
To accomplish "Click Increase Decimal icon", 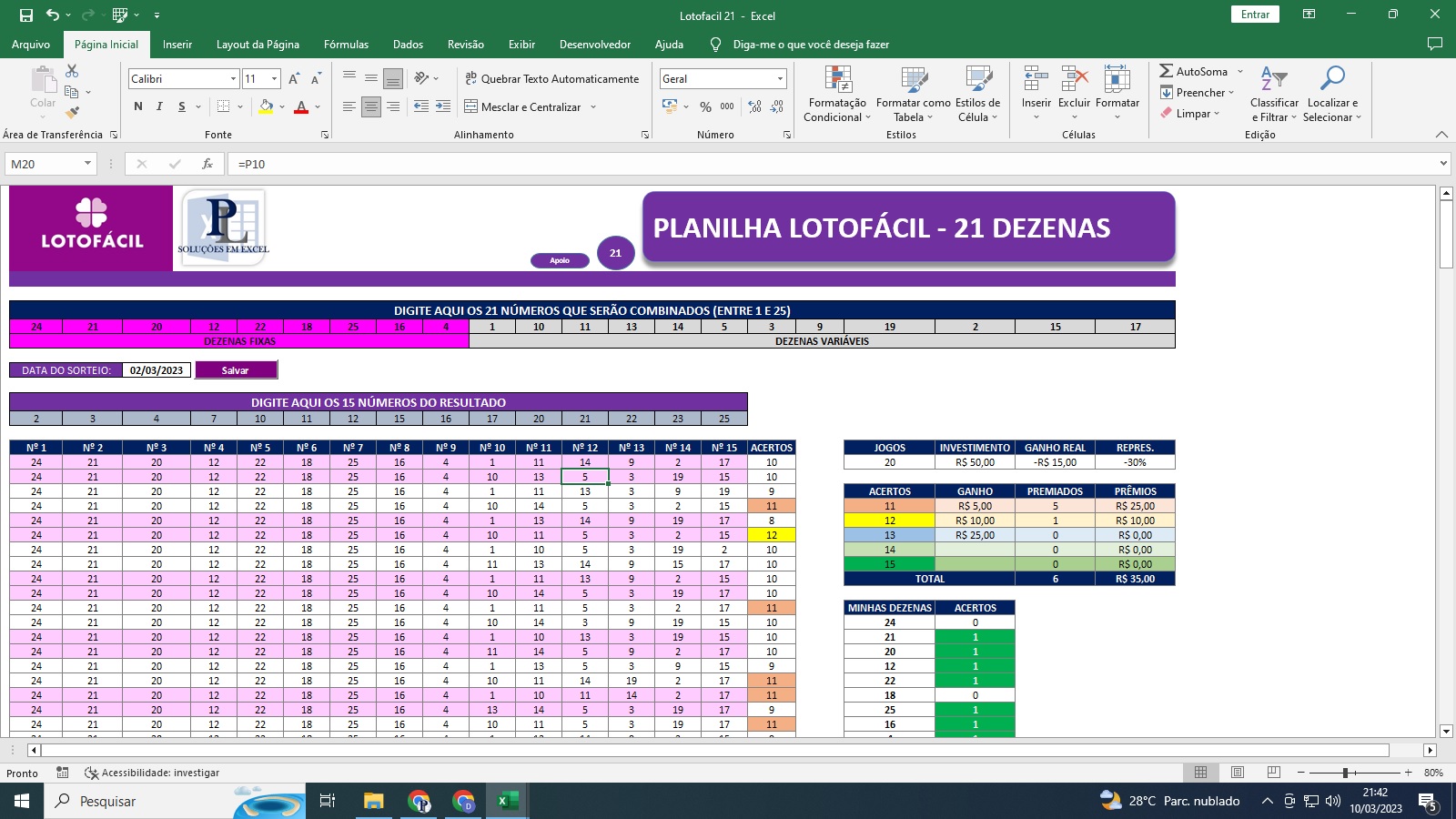I will tap(754, 106).
